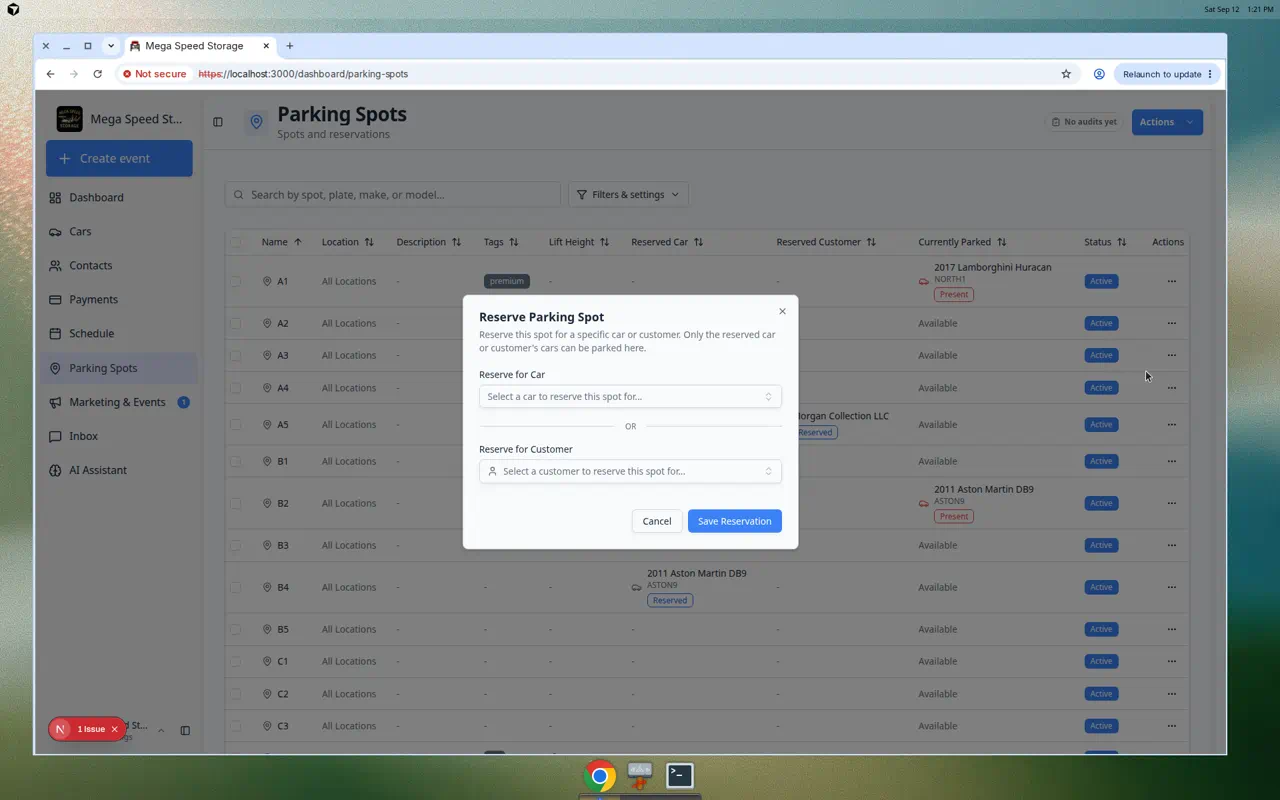The width and height of the screenshot is (1280, 800).
Task: Open AI Assistant in sidebar
Action: 119,470
